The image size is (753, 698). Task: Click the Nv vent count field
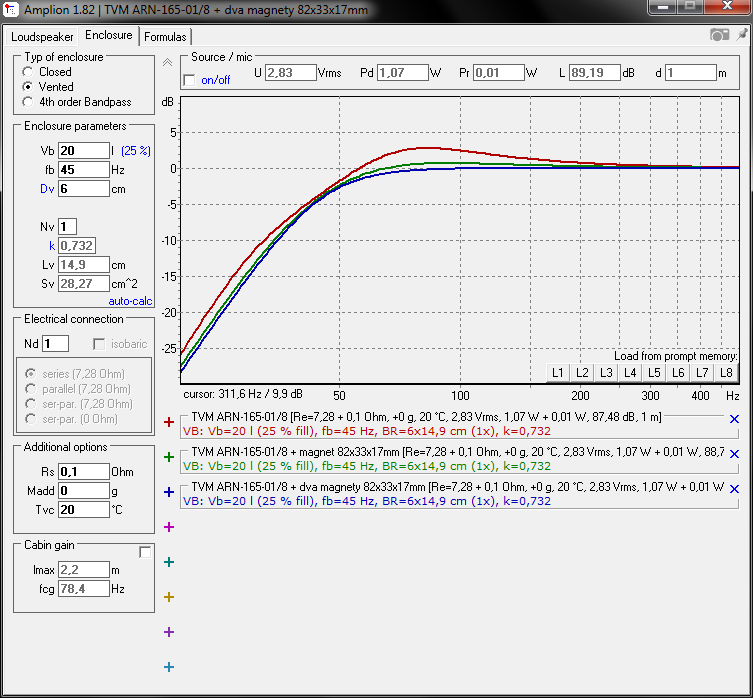coord(67,227)
